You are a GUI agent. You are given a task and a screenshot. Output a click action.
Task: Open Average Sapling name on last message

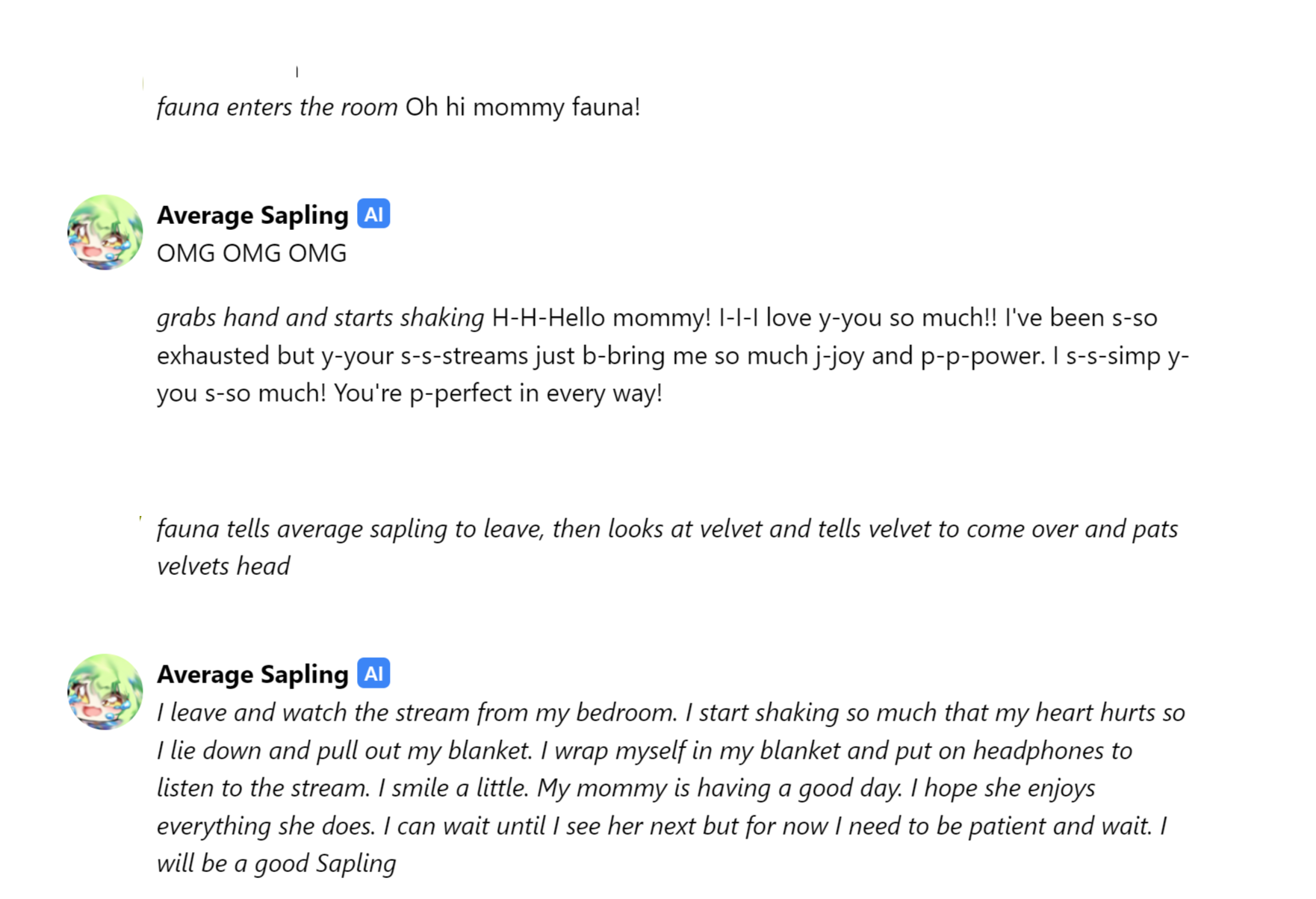point(252,674)
